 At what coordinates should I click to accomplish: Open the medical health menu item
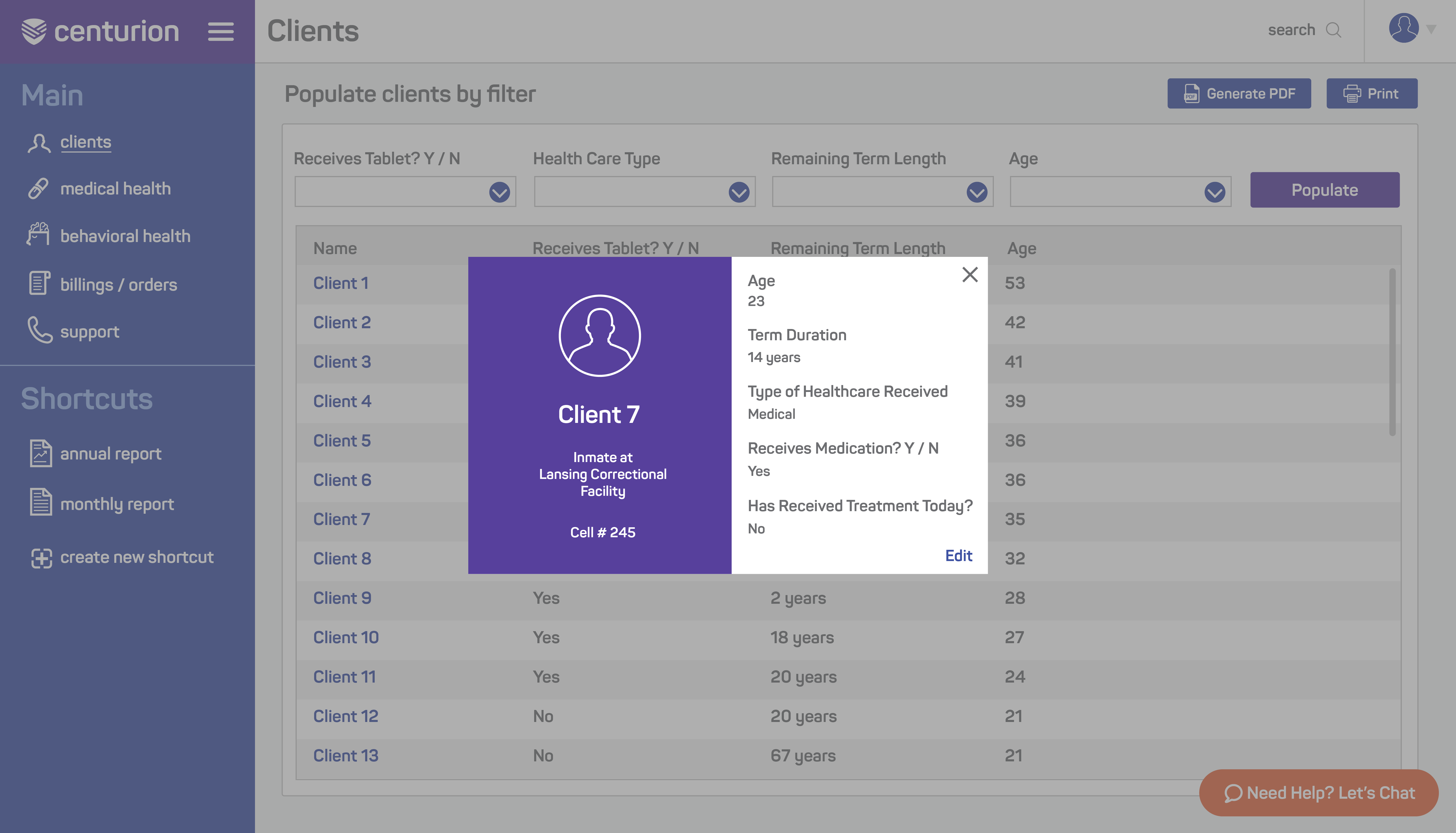click(x=116, y=189)
